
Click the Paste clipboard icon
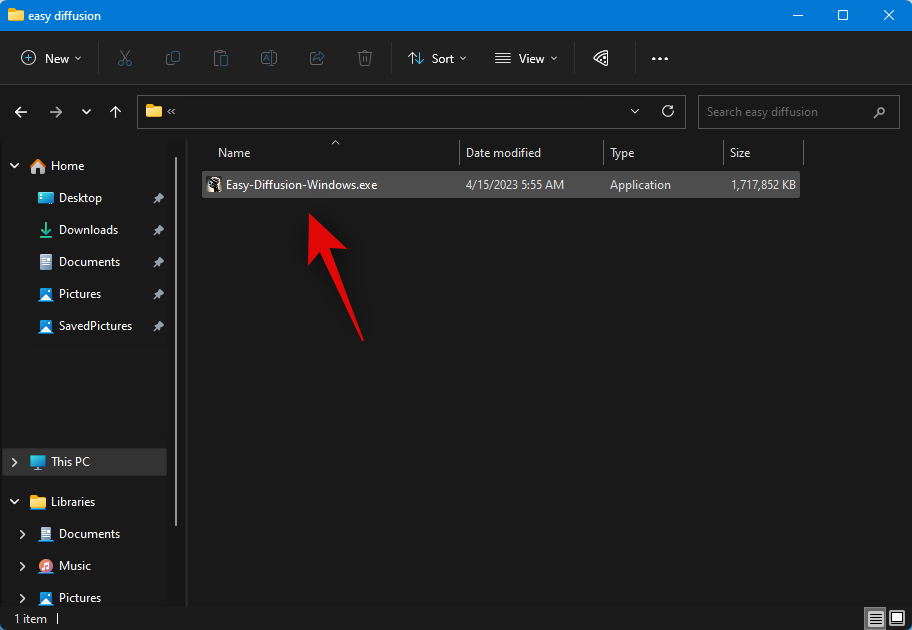click(x=221, y=59)
